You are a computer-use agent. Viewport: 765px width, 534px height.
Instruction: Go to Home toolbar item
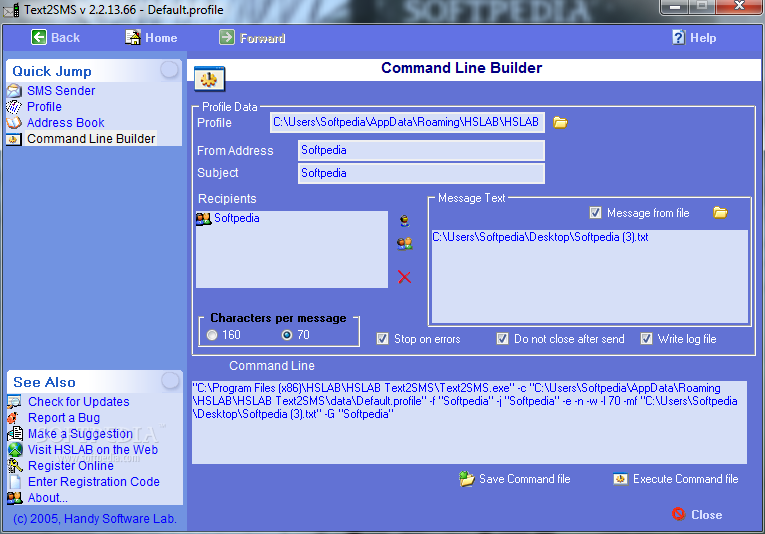161,38
